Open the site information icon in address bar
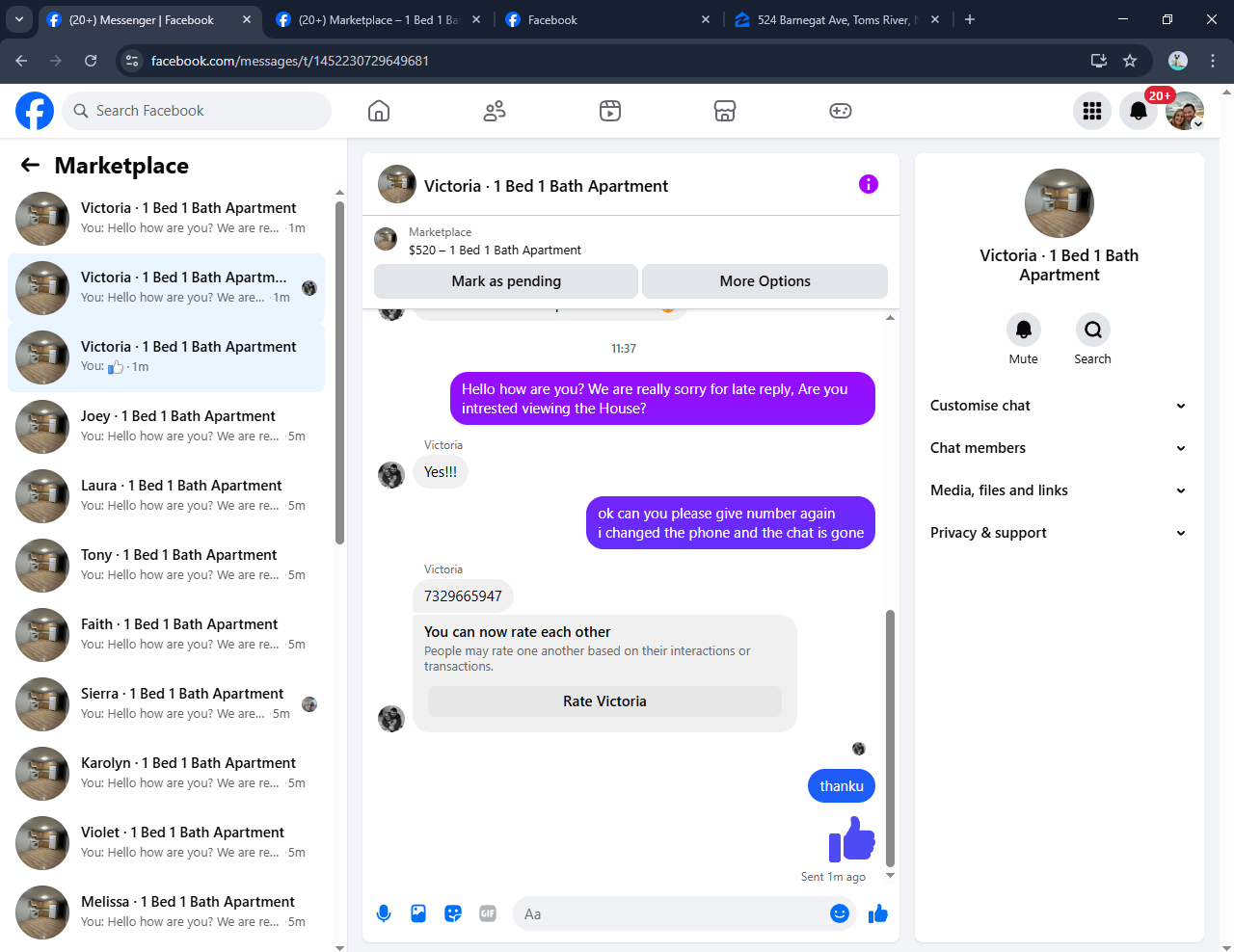This screenshot has height=952, width=1234. pos(133,61)
